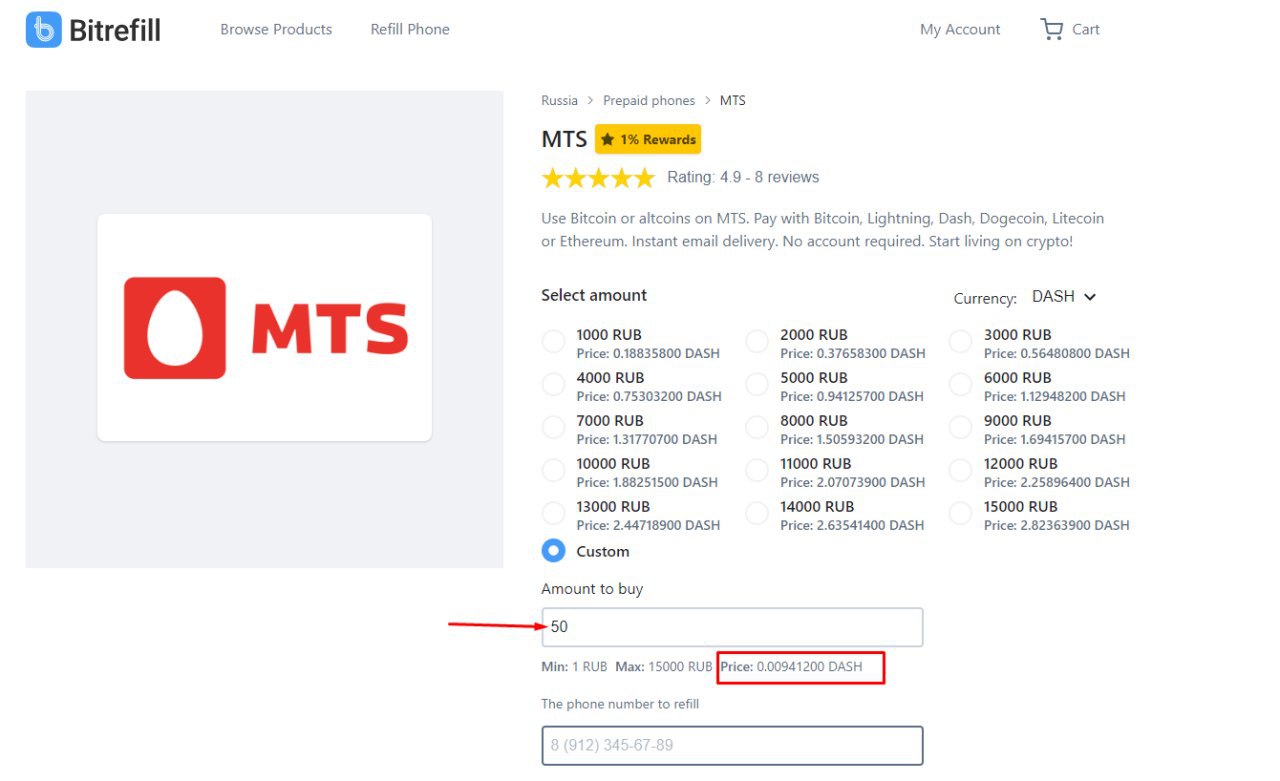Select the 7000 RUB amount
The width and height of the screenshot is (1280, 781).
[553, 428]
